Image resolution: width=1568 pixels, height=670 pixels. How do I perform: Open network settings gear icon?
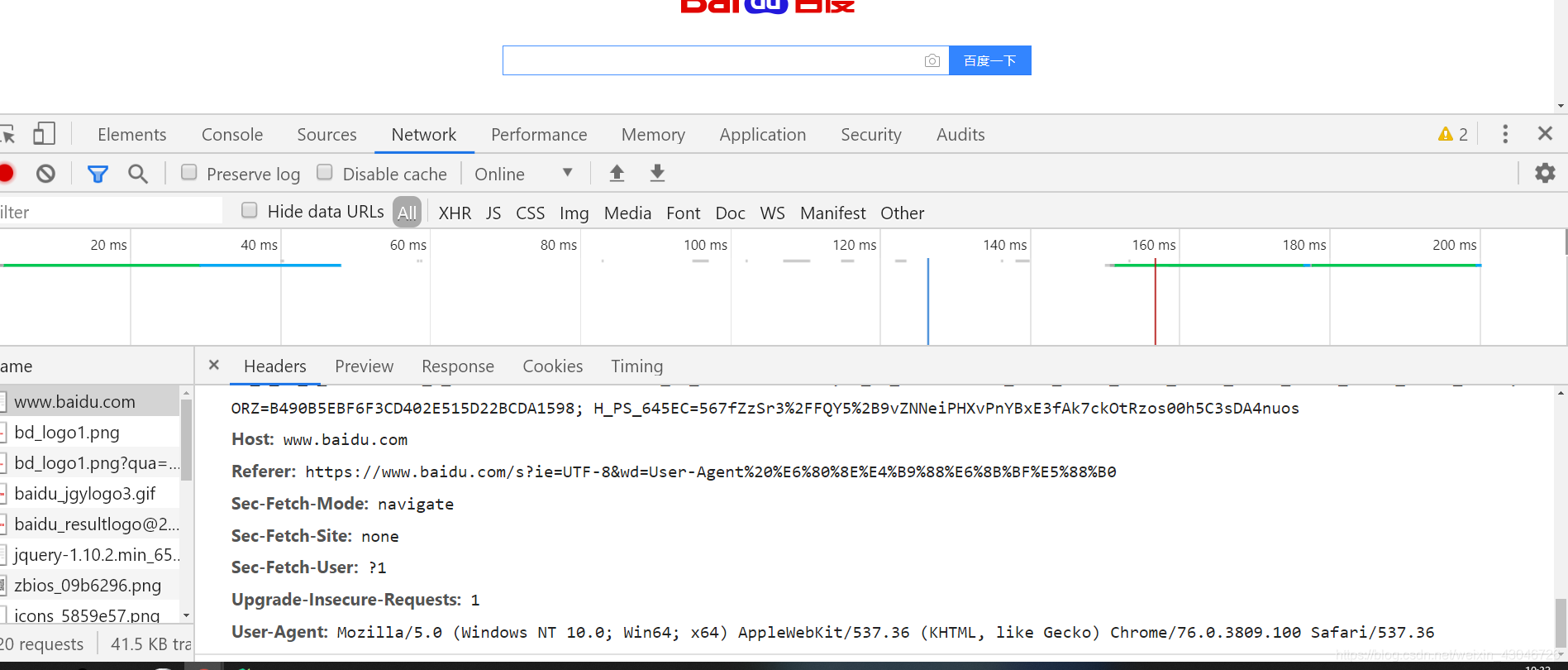(1545, 173)
